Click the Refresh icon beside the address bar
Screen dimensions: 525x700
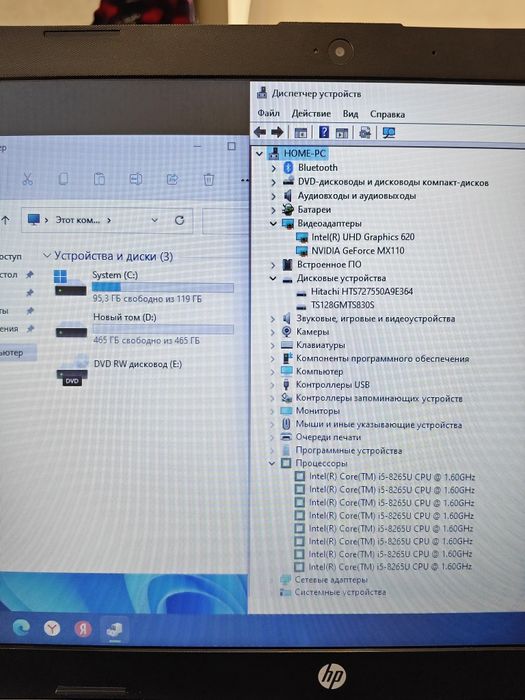point(179,220)
